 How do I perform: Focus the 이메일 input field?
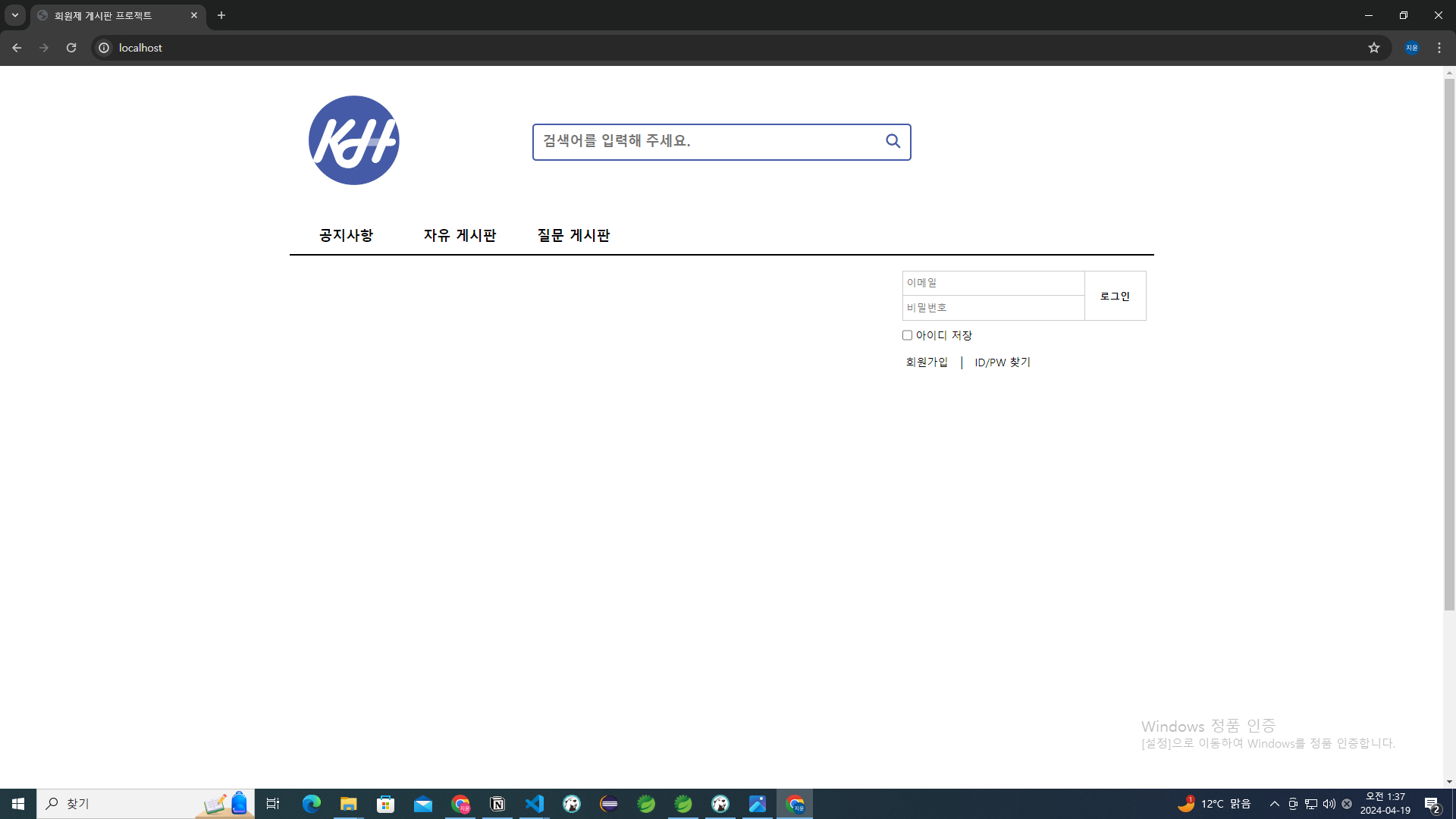(993, 283)
